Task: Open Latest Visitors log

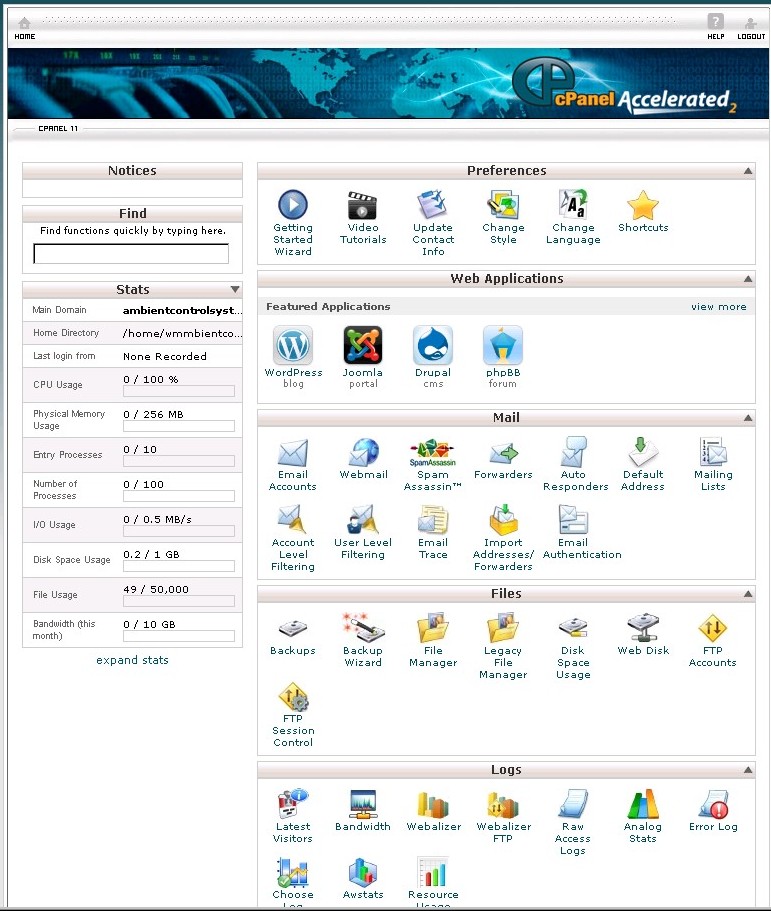Action: [293, 816]
